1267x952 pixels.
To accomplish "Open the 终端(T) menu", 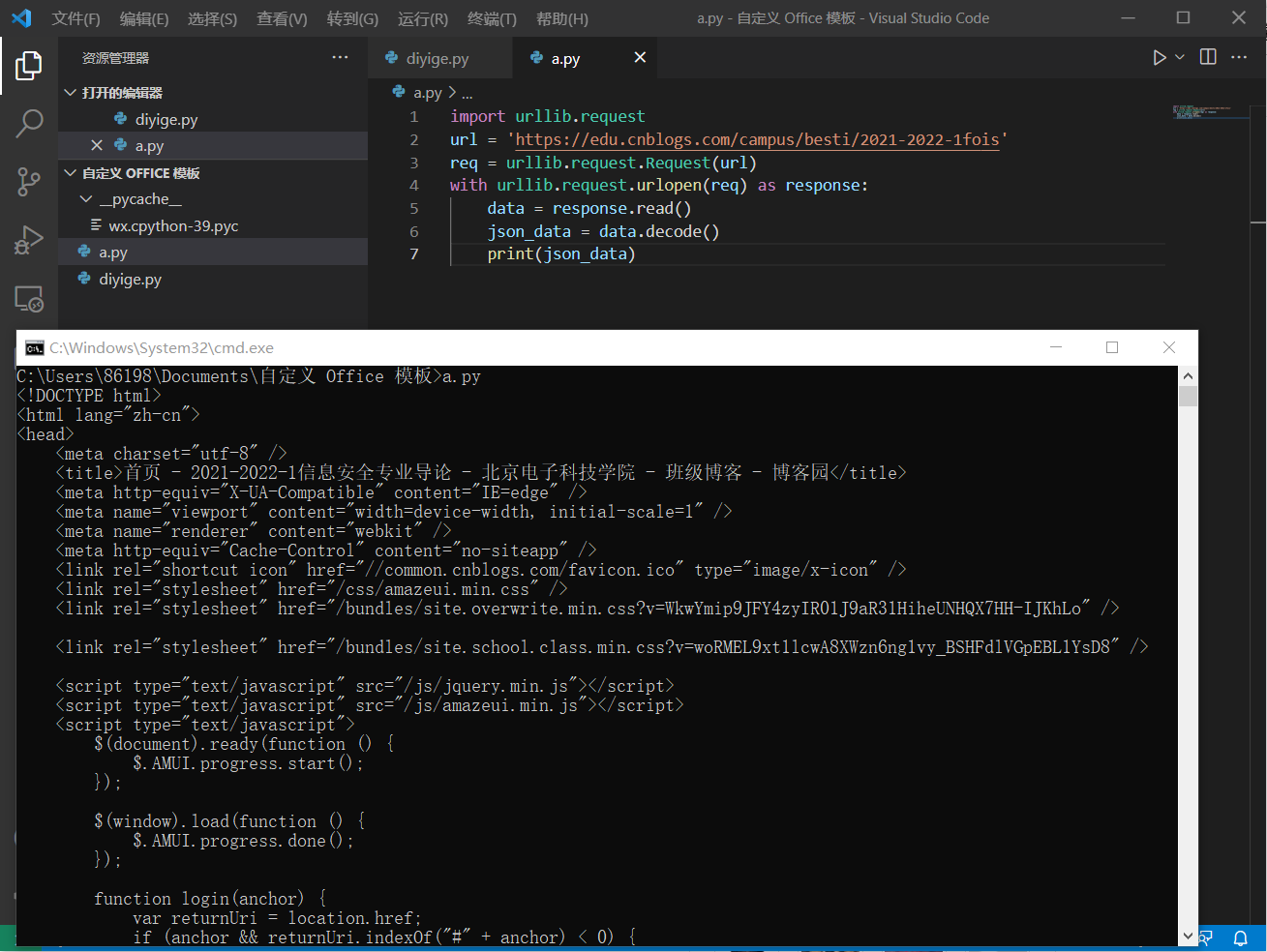I will point(492,18).
